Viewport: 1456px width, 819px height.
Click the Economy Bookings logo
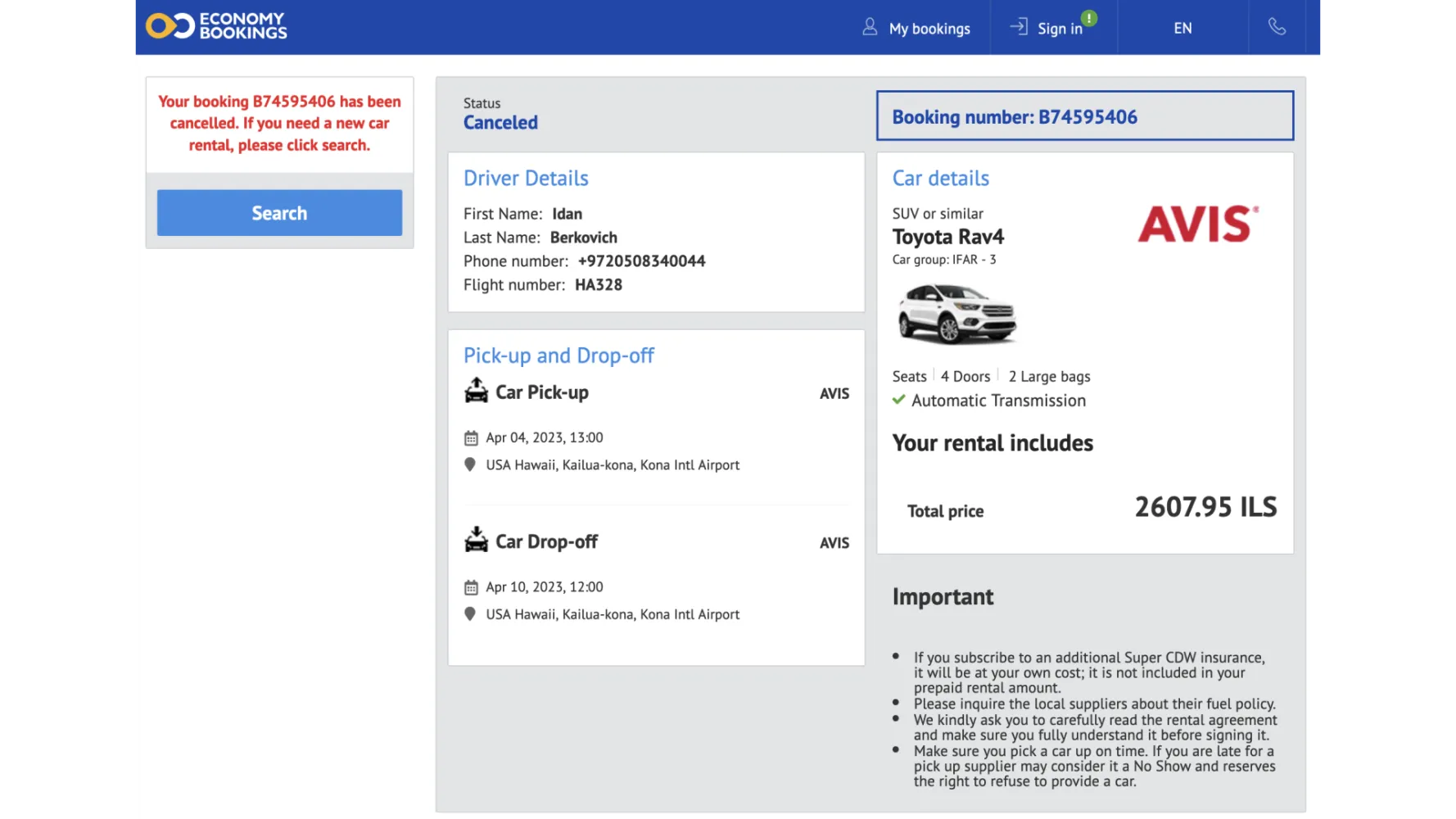(216, 25)
